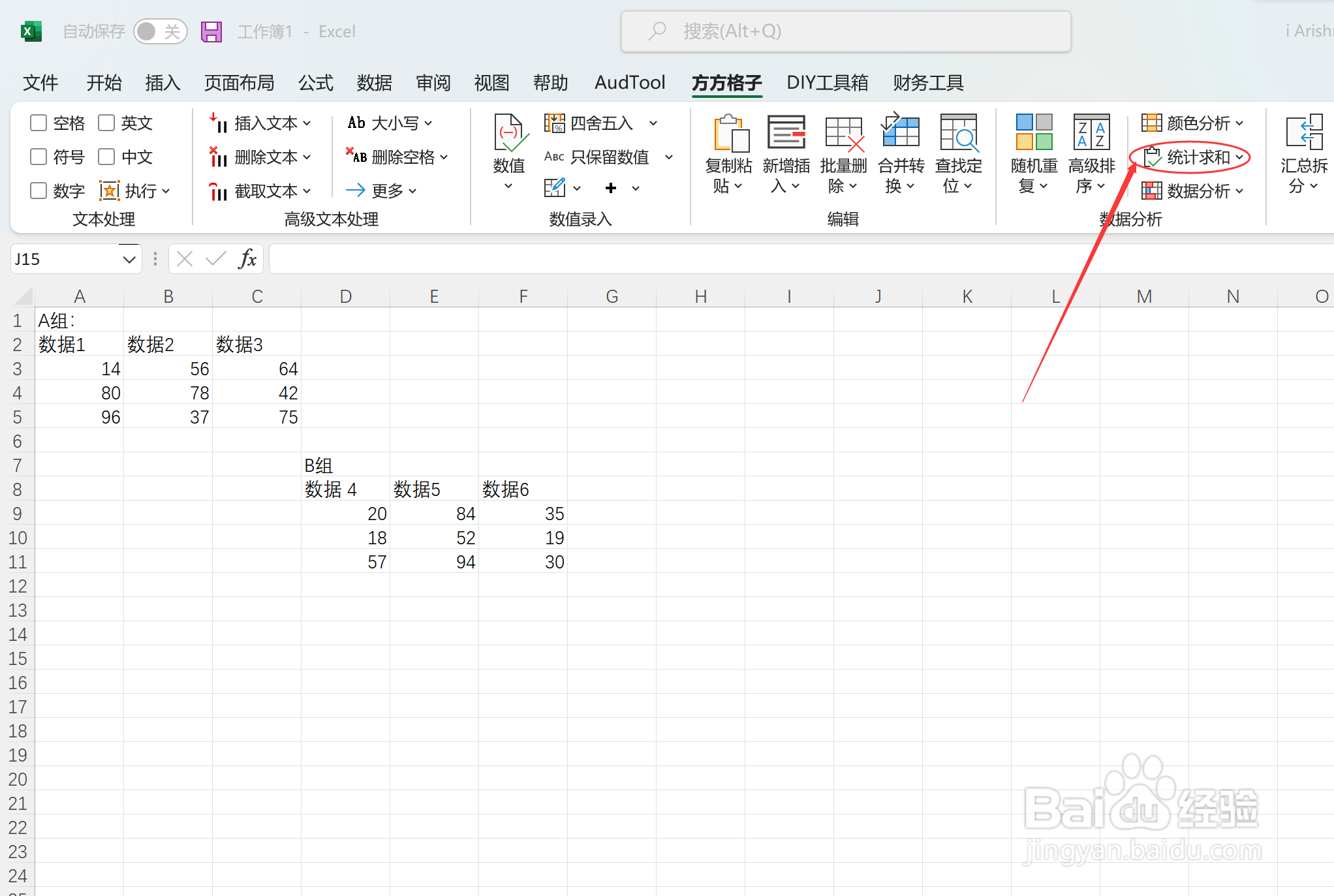
Task: Click the 随机重复 colored squares icon
Action: coord(1034,133)
